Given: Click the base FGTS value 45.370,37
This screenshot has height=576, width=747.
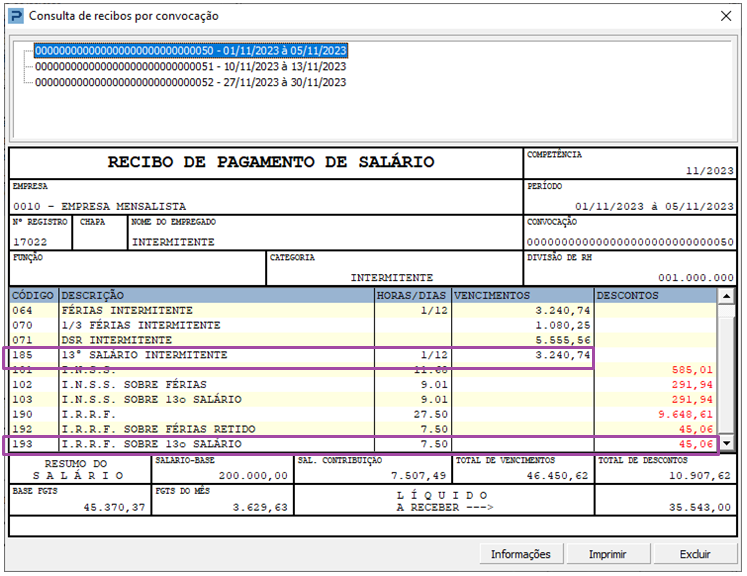Looking at the screenshot, I should tap(114, 507).
